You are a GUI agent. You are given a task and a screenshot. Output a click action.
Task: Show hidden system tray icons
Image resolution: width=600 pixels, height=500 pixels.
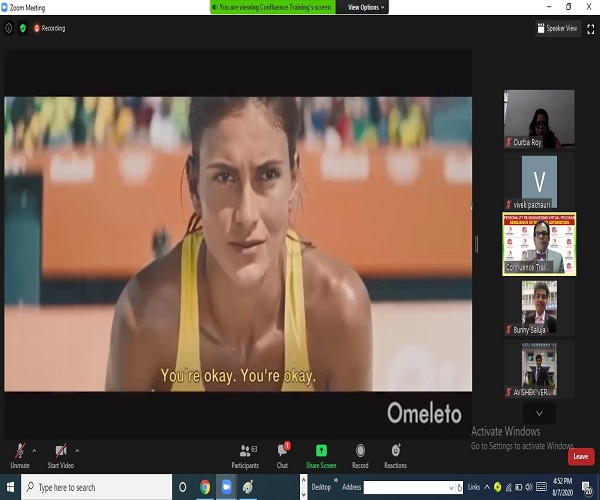[x=487, y=487]
